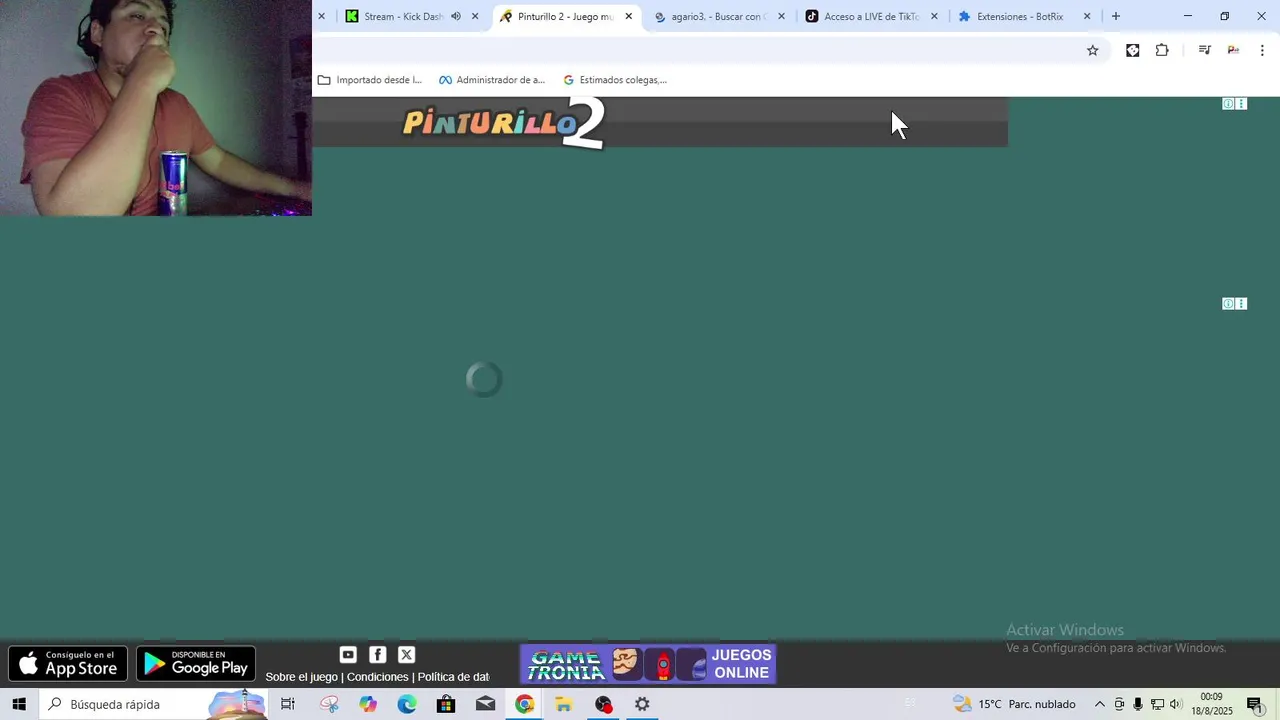Click the second ad info icon

(1228, 304)
